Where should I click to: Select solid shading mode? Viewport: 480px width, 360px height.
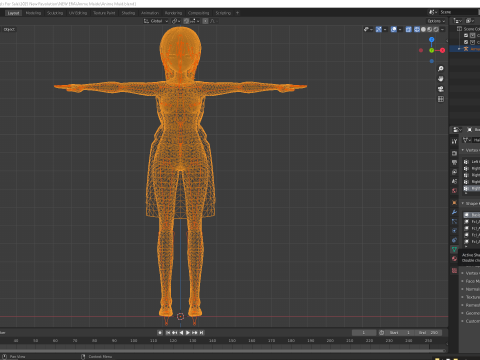tap(423, 29)
